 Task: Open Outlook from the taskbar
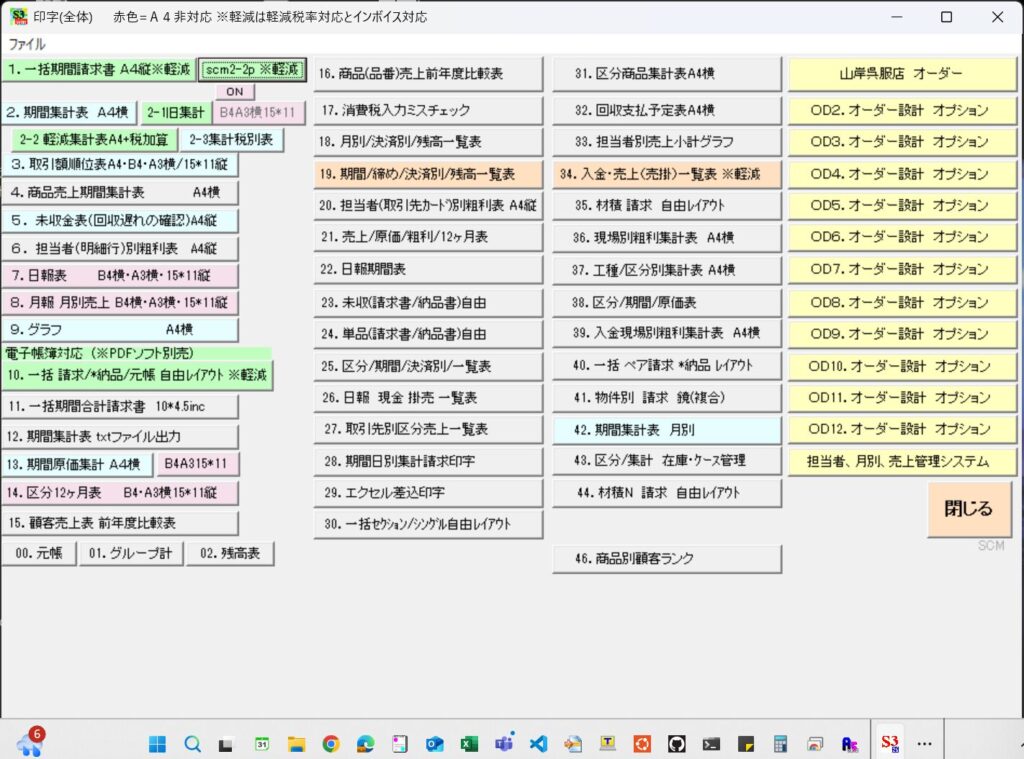(x=434, y=743)
